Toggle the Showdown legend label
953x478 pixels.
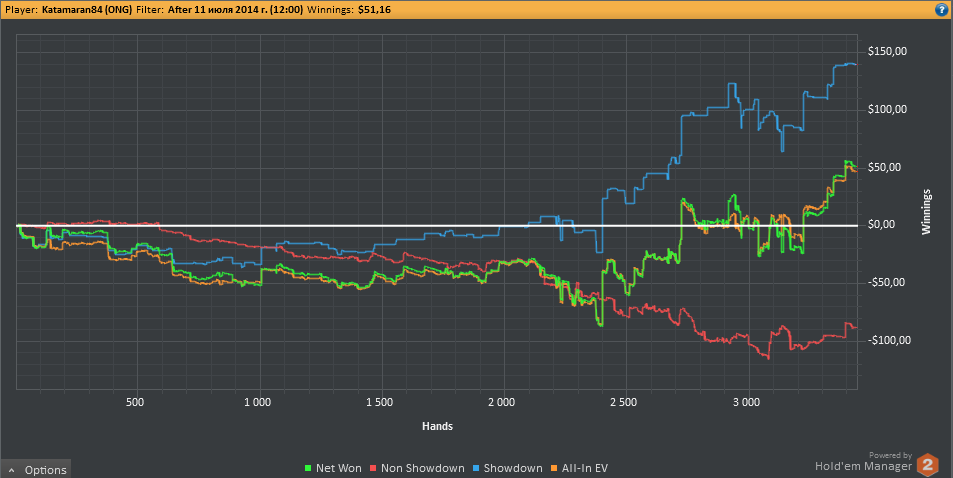[x=514, y=468]
